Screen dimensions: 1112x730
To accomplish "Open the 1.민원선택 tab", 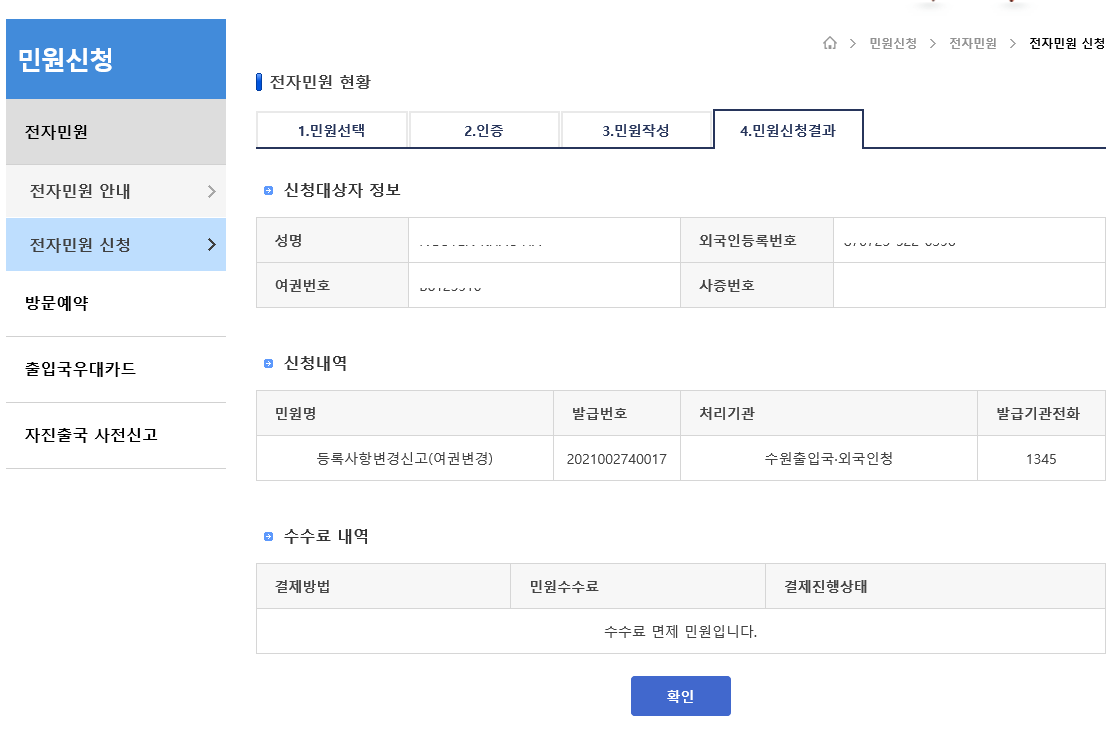I will (332, 130).
